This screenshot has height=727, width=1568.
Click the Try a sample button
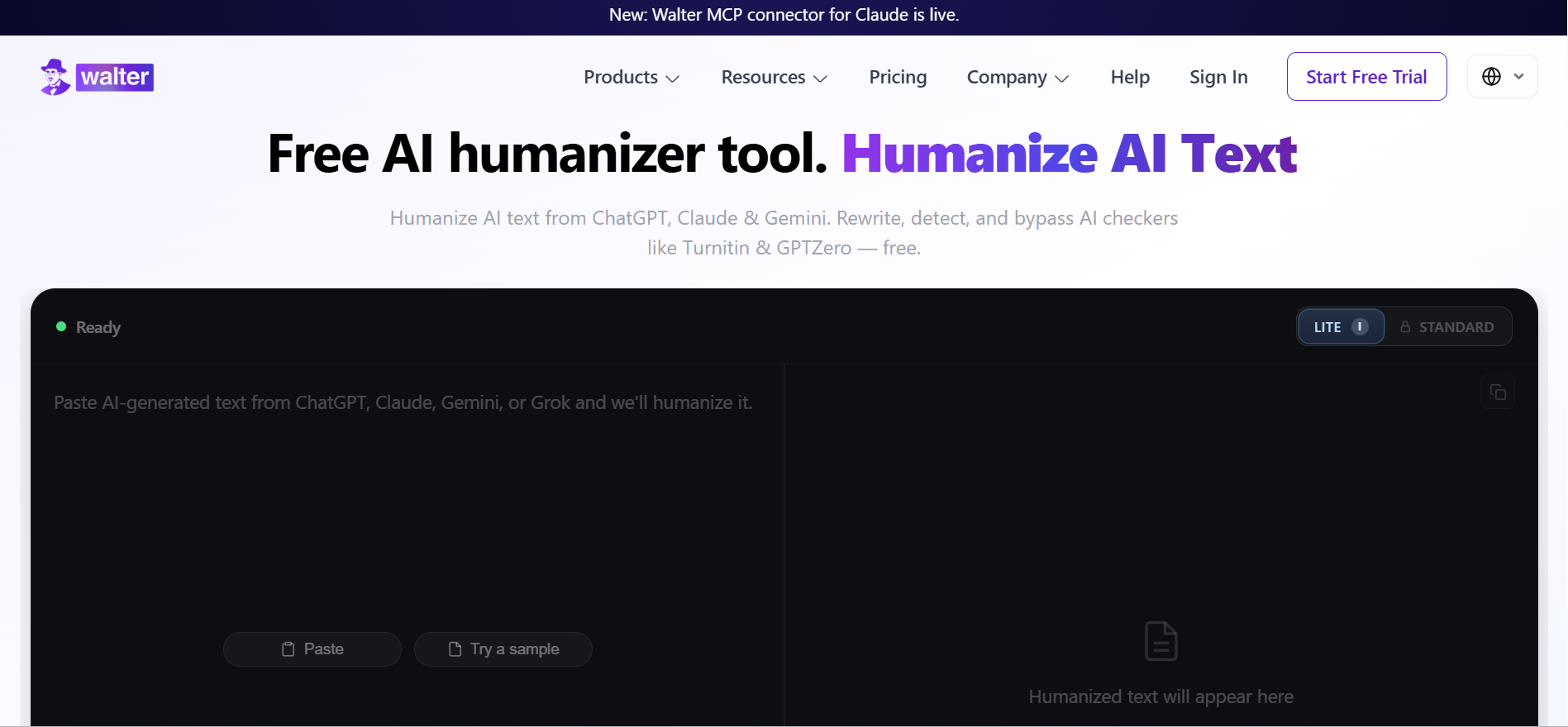[x=503, y=649]
